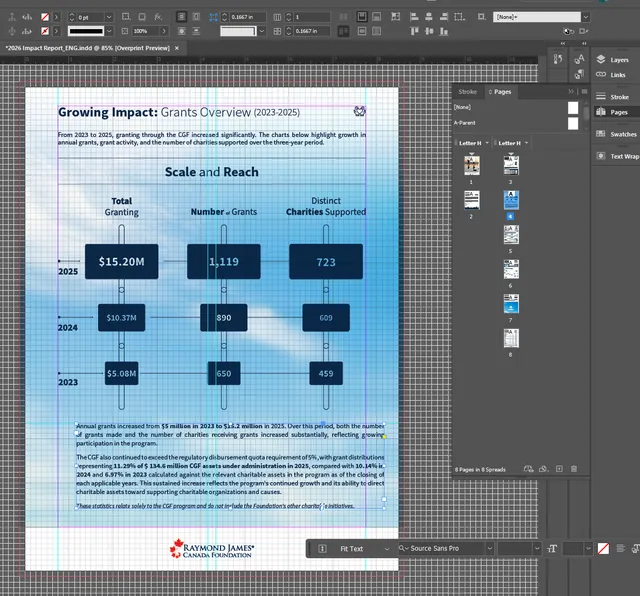
Task: Select page 4 thumbnail in Pages panel
Action: point(511,200)
